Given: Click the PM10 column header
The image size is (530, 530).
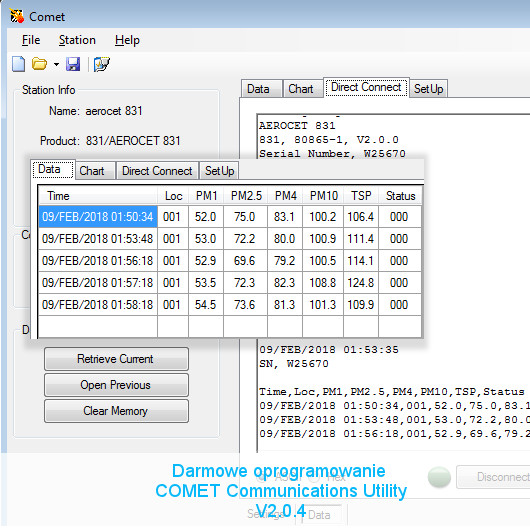Looking at the screenshot, I should pos(323,196).
